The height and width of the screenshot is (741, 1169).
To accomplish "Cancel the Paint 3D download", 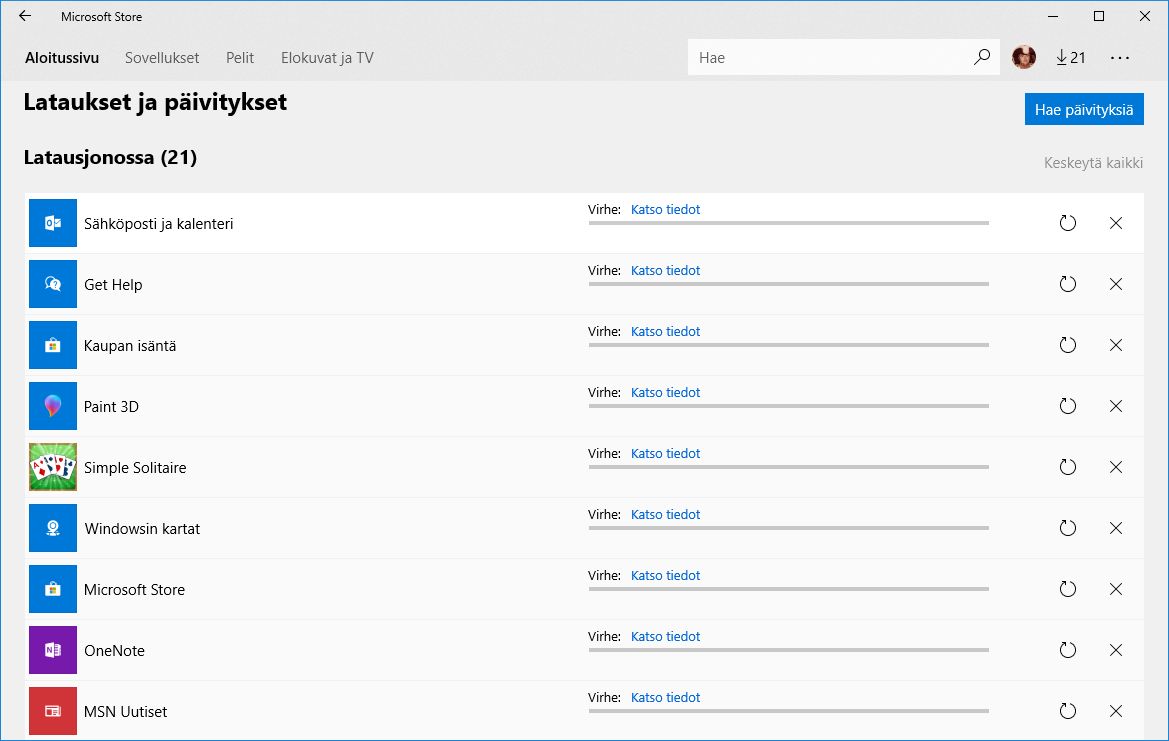I will [x=1116, y=406].
